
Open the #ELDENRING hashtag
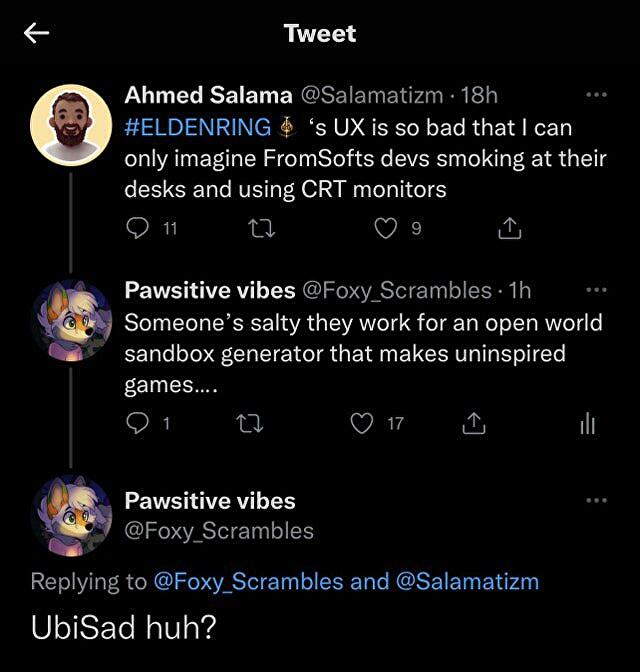click(x=197, y=127)
